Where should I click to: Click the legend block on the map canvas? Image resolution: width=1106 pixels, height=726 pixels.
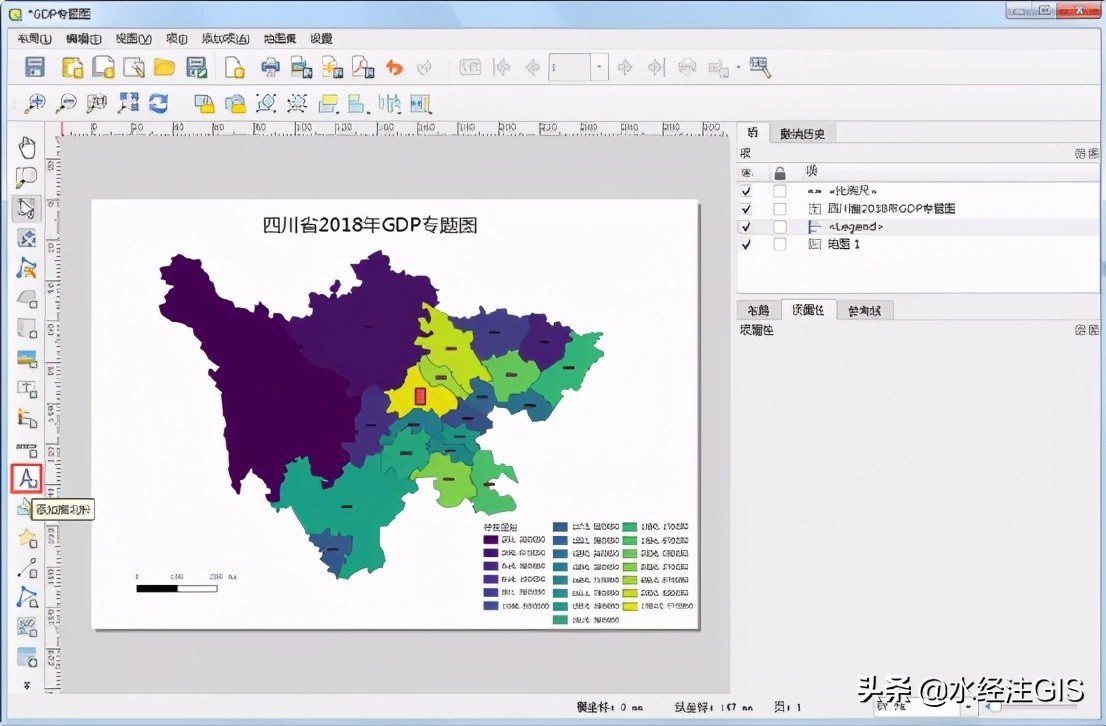coord(589,573)
